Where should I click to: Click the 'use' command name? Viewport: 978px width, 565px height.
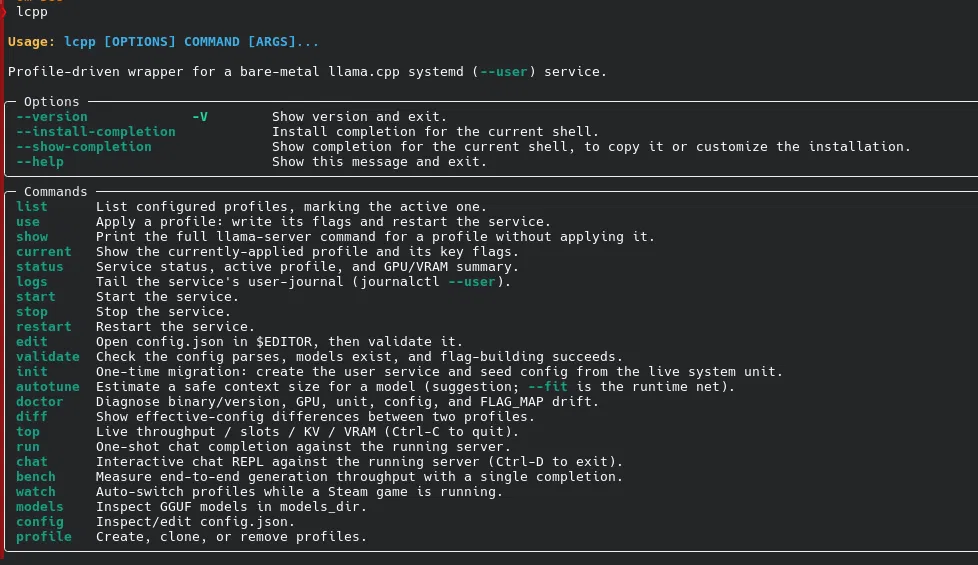click(27, 221)
